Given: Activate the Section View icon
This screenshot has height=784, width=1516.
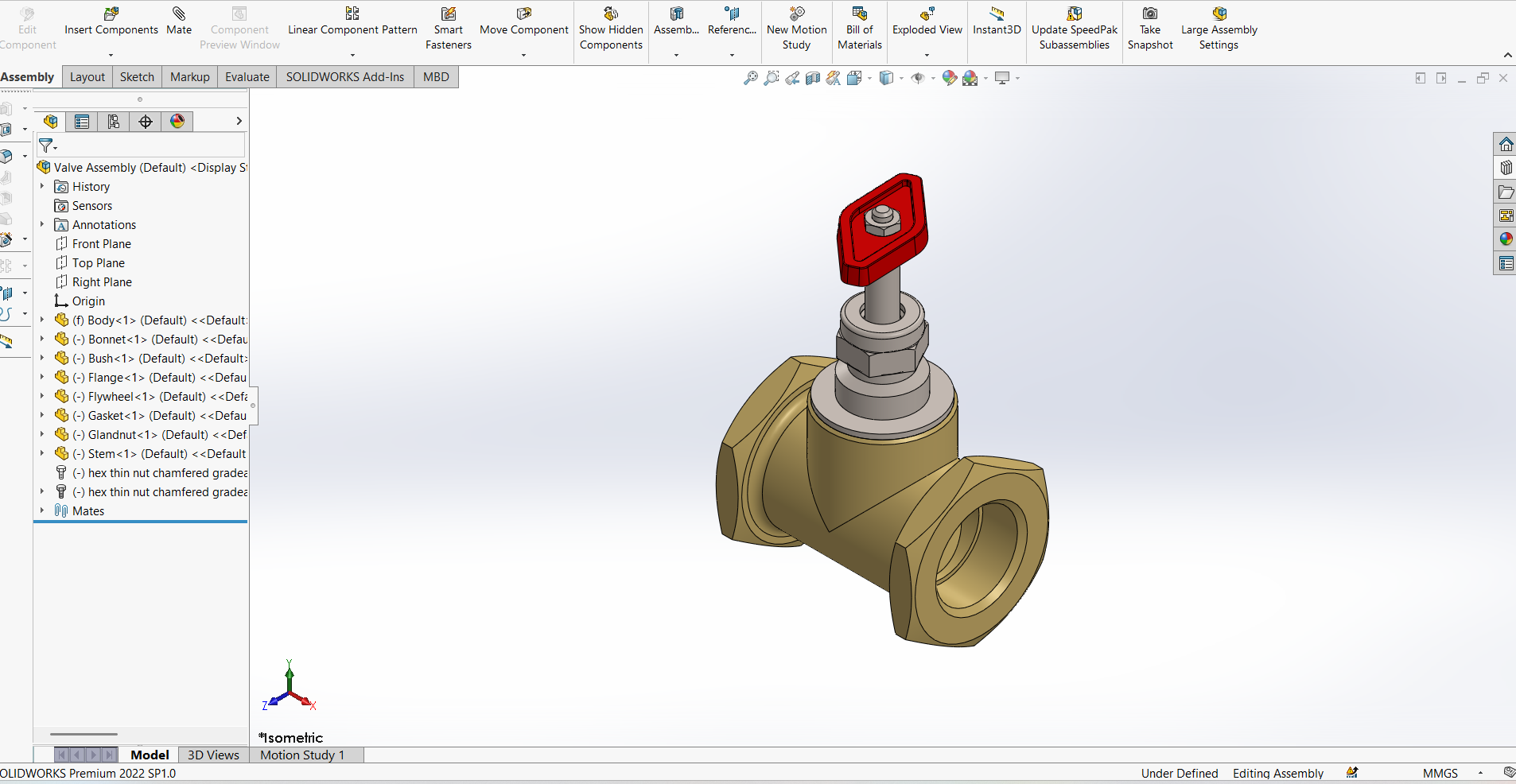Looking at the screenshot, I should click(812, 78).
